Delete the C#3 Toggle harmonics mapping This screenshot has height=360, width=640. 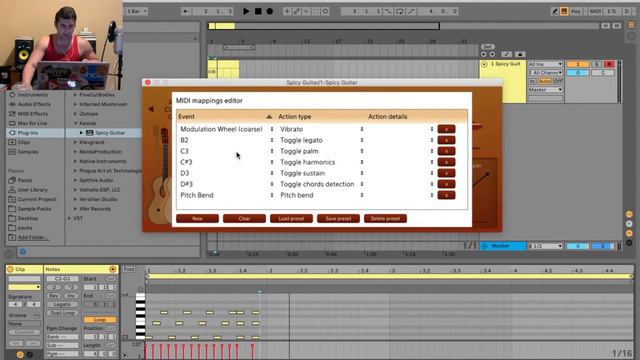point(446,162)
